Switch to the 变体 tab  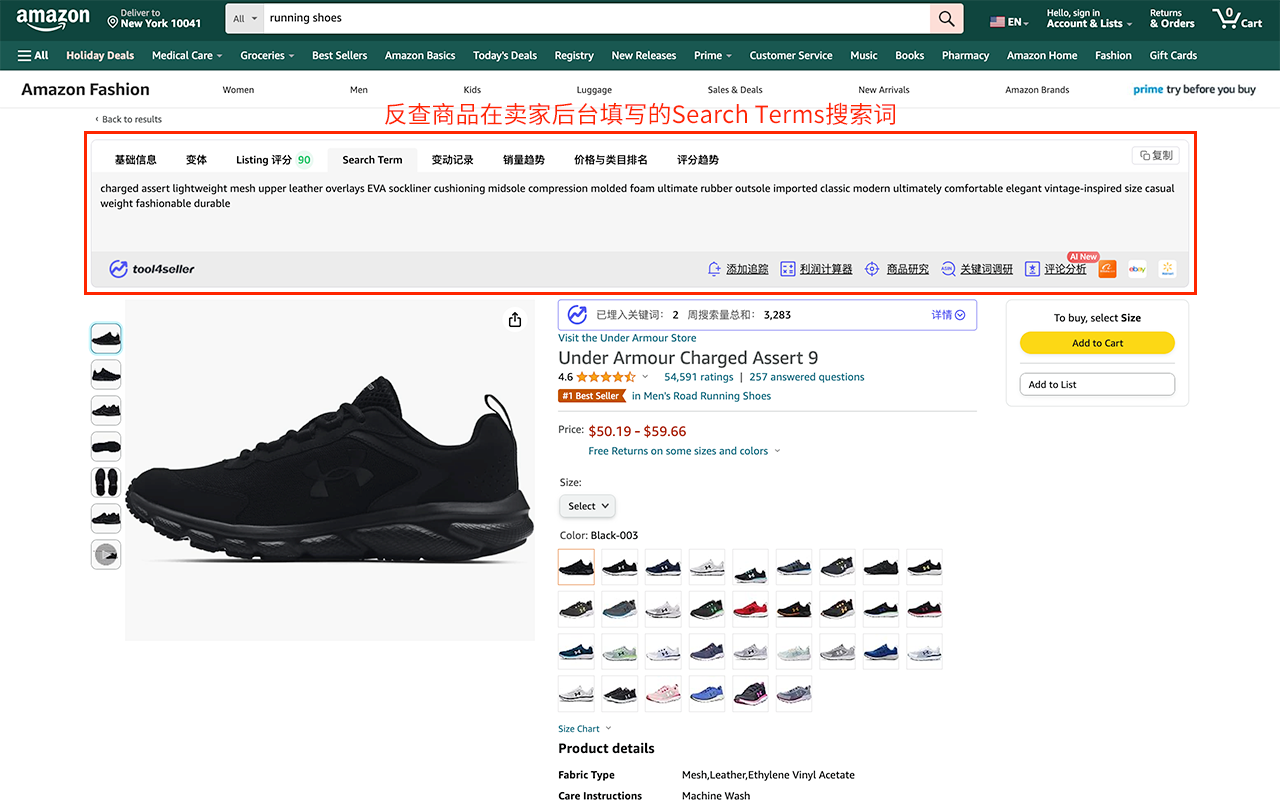click(x=196, y=160)
